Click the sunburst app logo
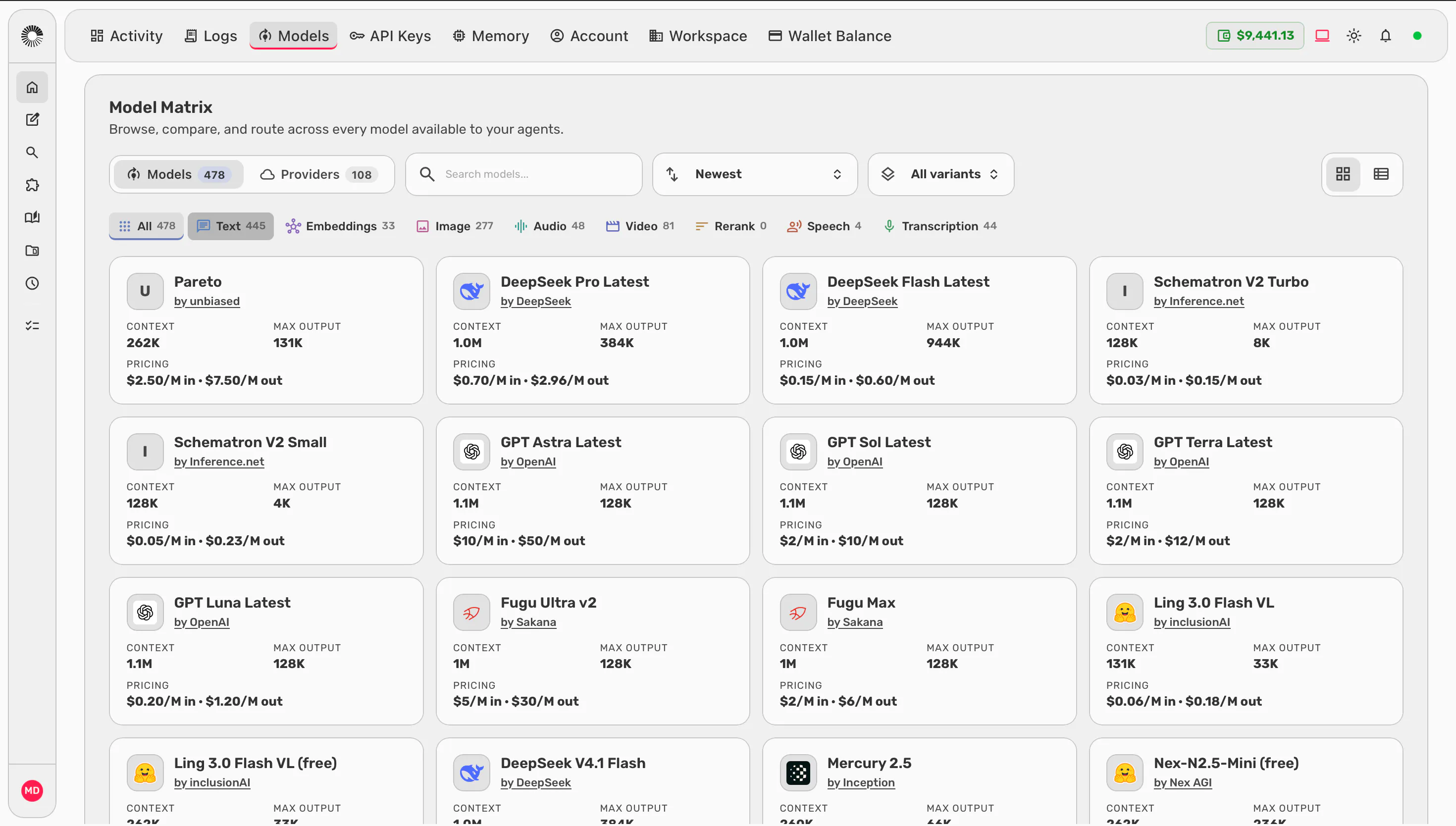The height and width of the screenshot is (826, 1456). [x=32, y=36]
